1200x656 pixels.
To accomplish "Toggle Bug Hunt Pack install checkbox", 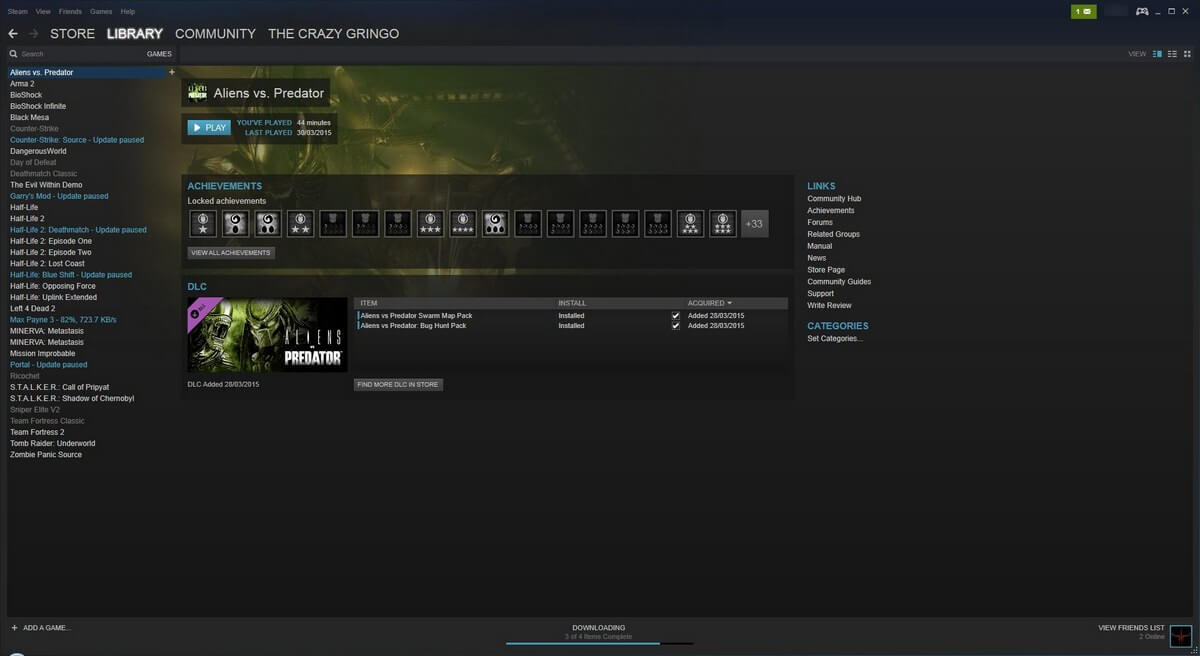I will (676, 326).
